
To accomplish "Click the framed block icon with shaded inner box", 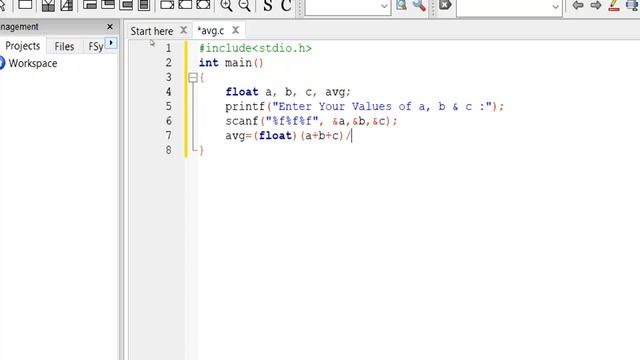I will (126, 5).
